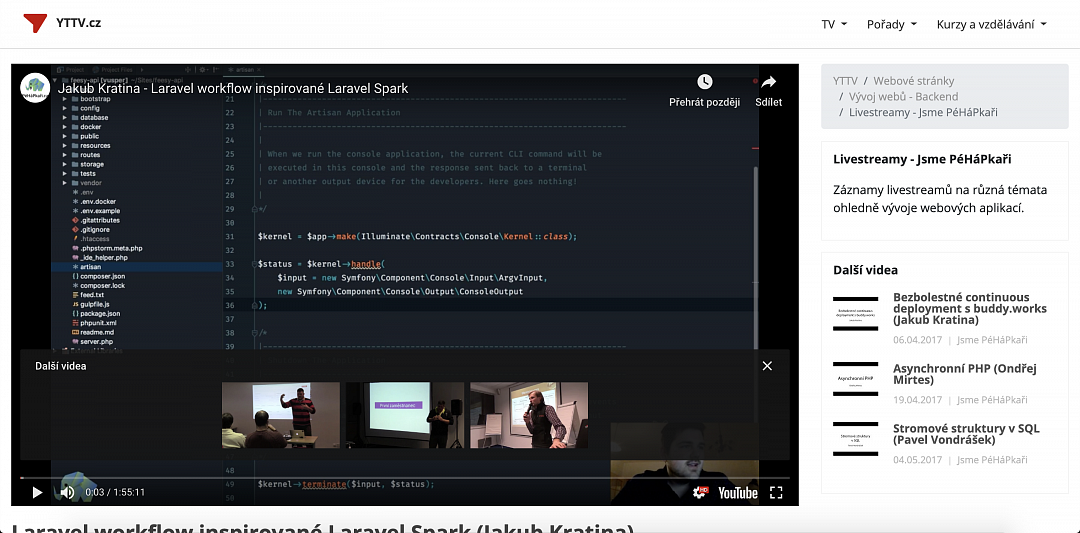Click the Přehrát později clock icon
Viewport: 1080px width, 533px height.
pyautogui.click(x=705, y=82)
